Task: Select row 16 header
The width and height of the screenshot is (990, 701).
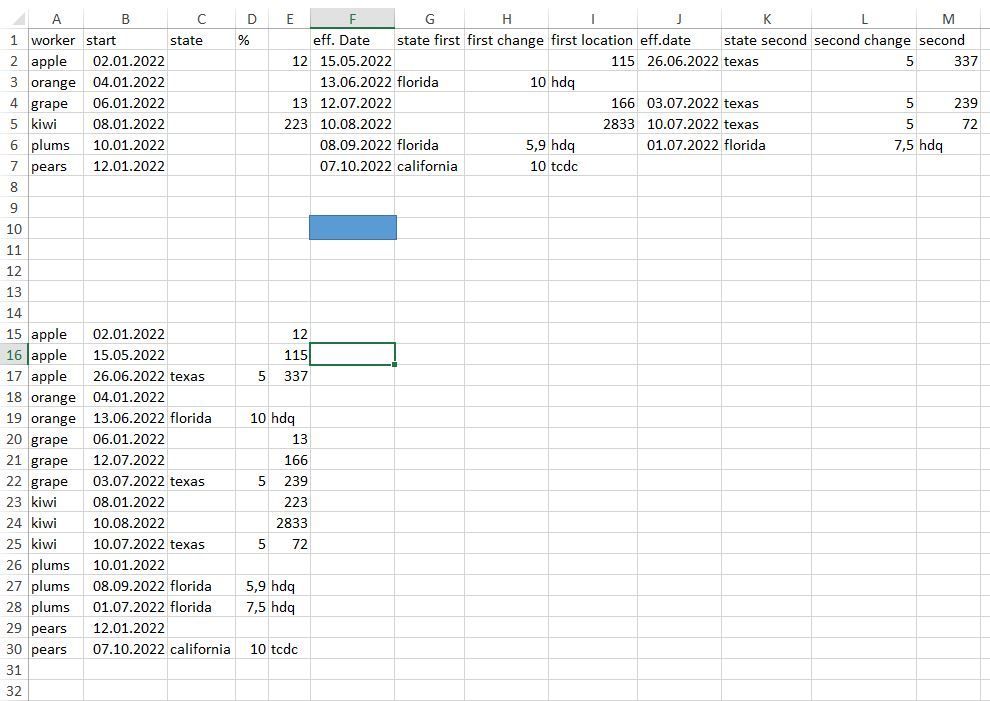Action: coord(14,355)
